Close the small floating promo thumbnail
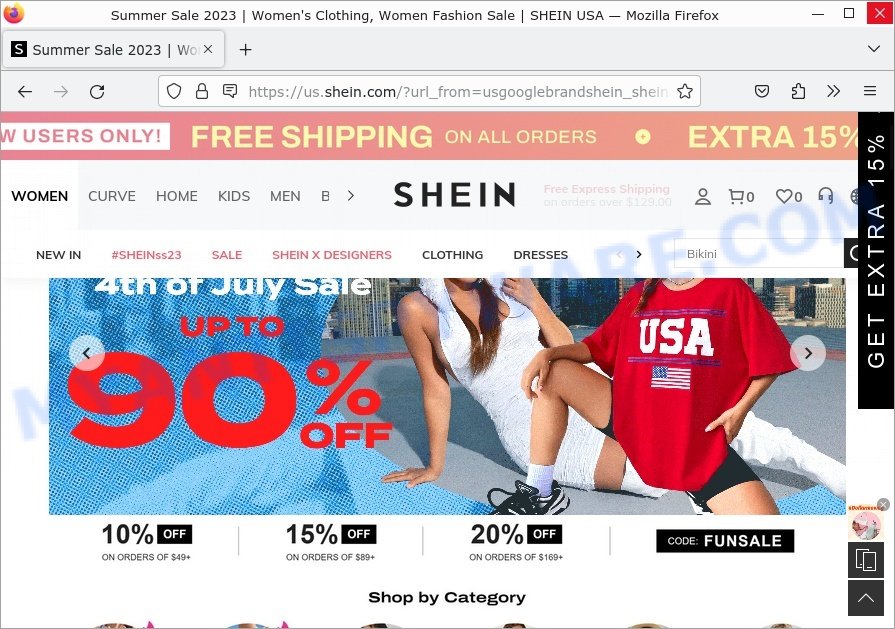The image size is (895, 629). 883,504
